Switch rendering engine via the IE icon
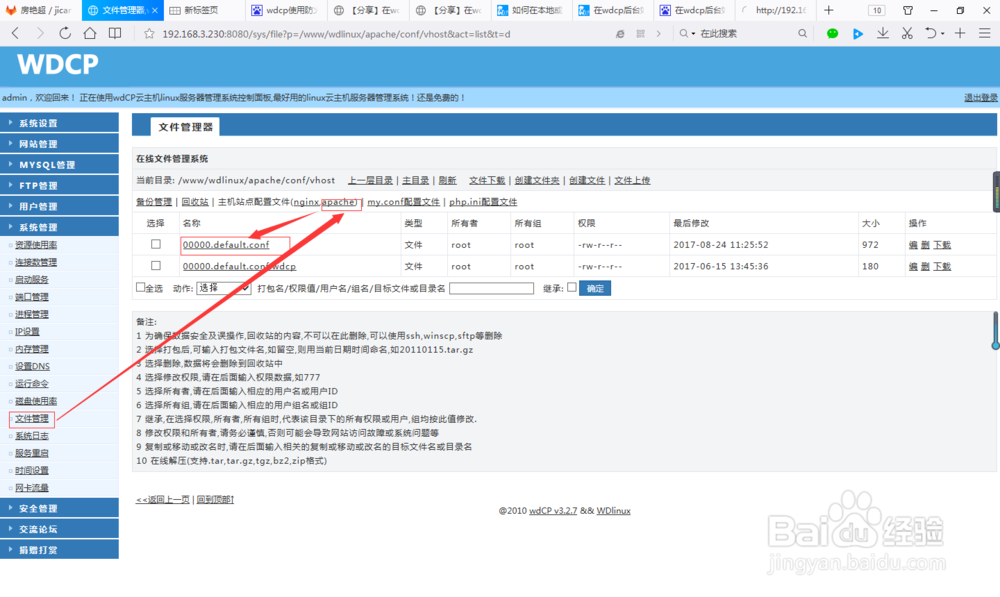 (x=620, y=34)
